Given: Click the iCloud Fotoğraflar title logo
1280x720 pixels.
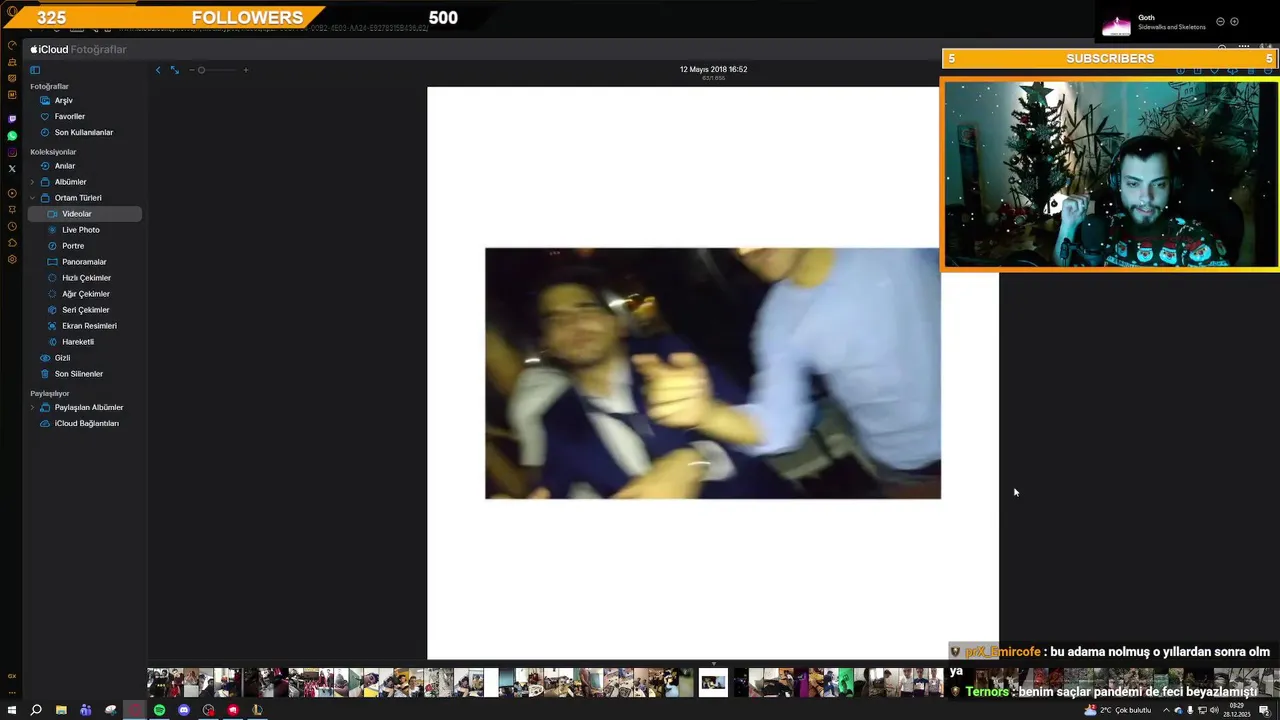Looking at the screenshot, I should [x=78, y=49].
